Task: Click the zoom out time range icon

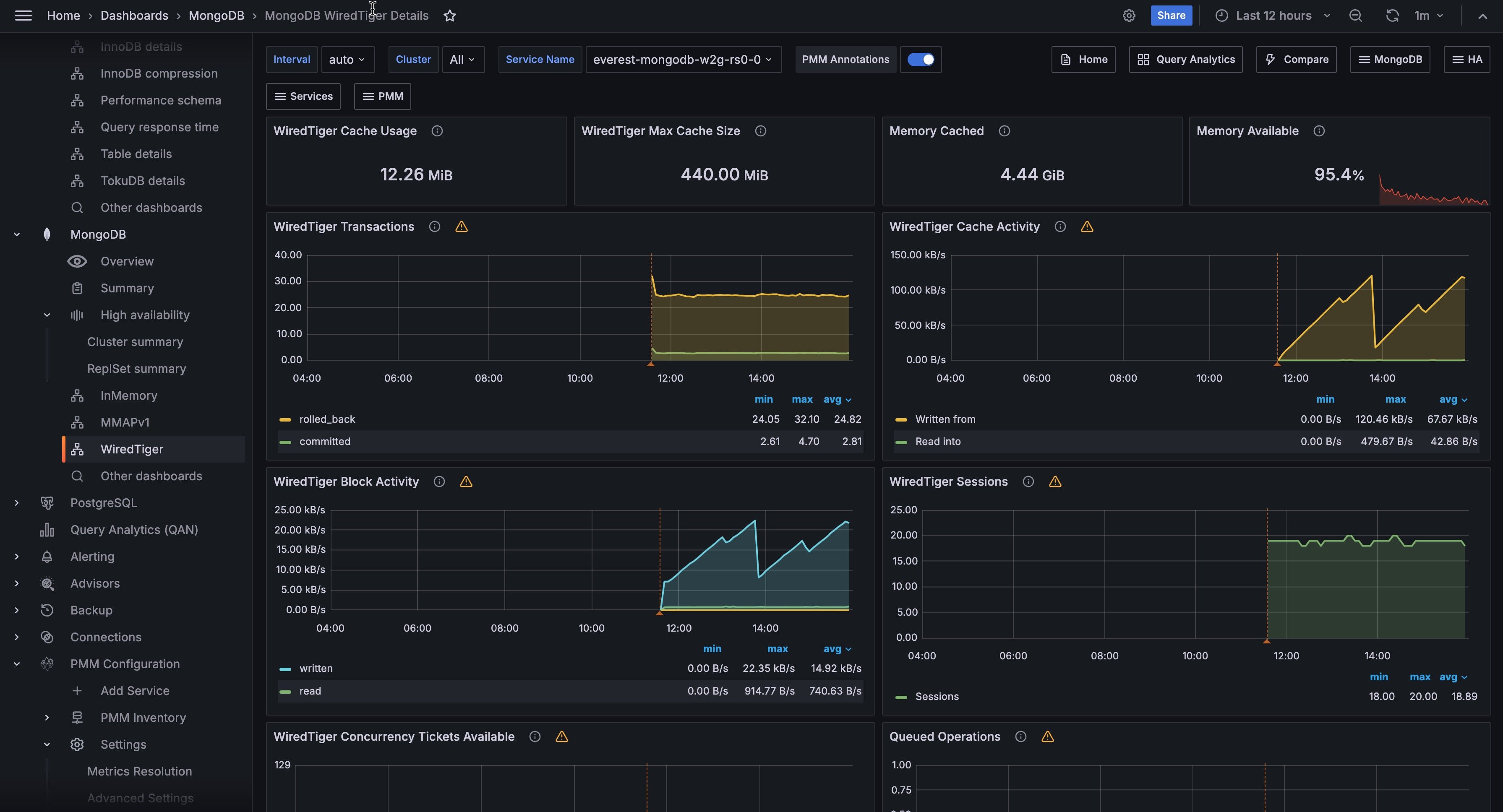Action: point(1355,16)
